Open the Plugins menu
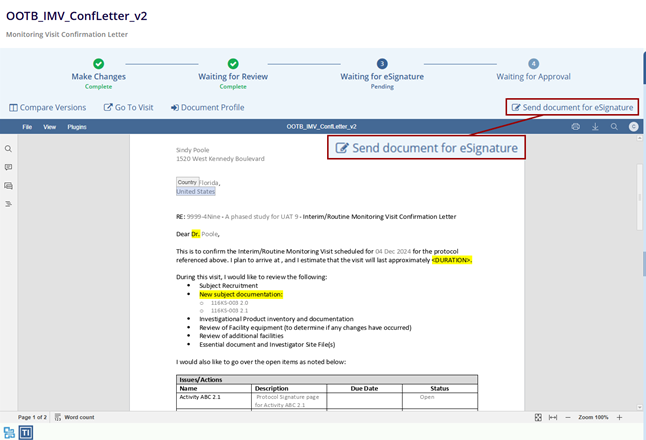The width and height of the screenshot is (646, 440). (x=77, y=127)
